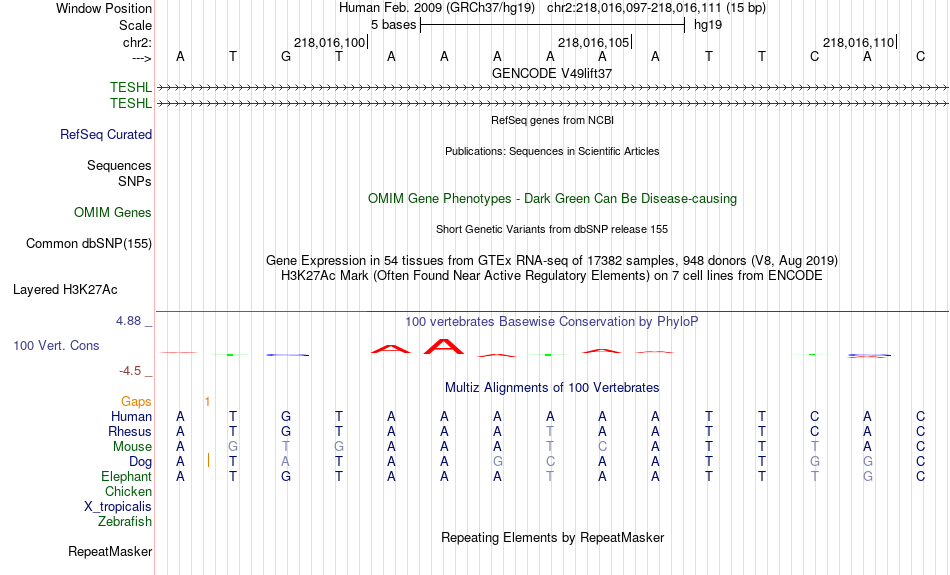Click the G base in reference sequence row

(x=286, y=57)
